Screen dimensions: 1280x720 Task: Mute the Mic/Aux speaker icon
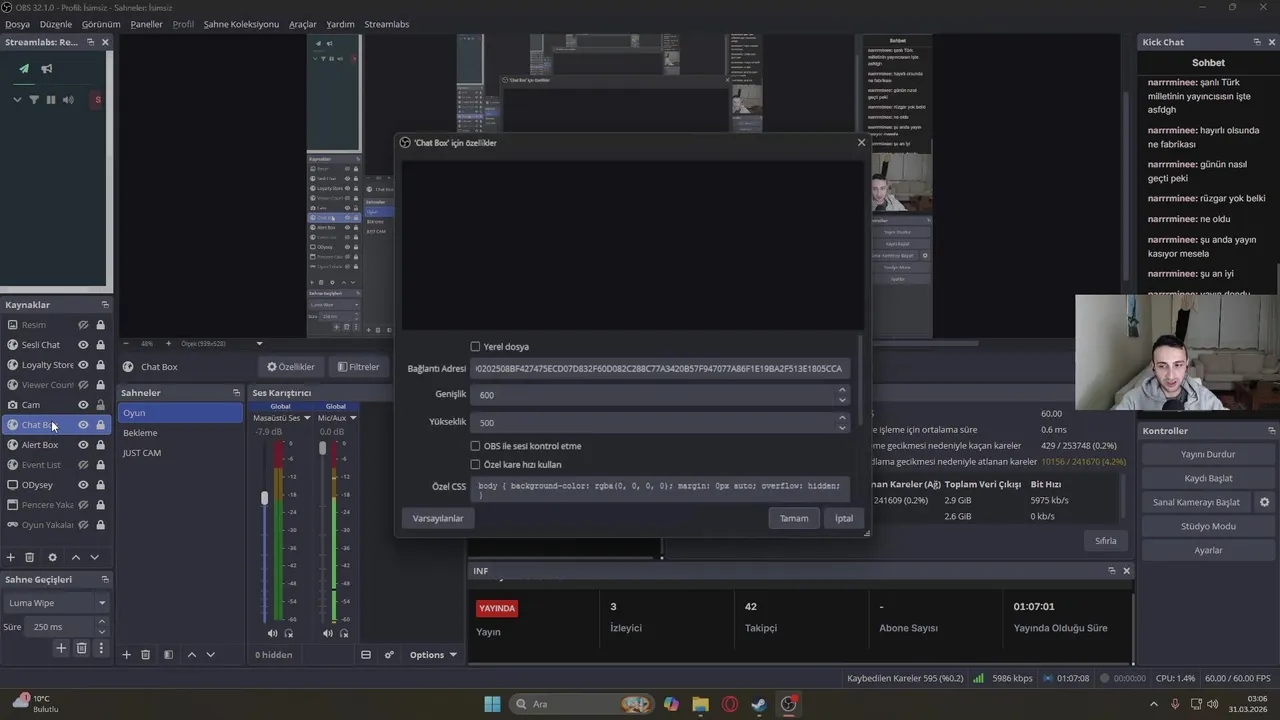coord(327,633)
